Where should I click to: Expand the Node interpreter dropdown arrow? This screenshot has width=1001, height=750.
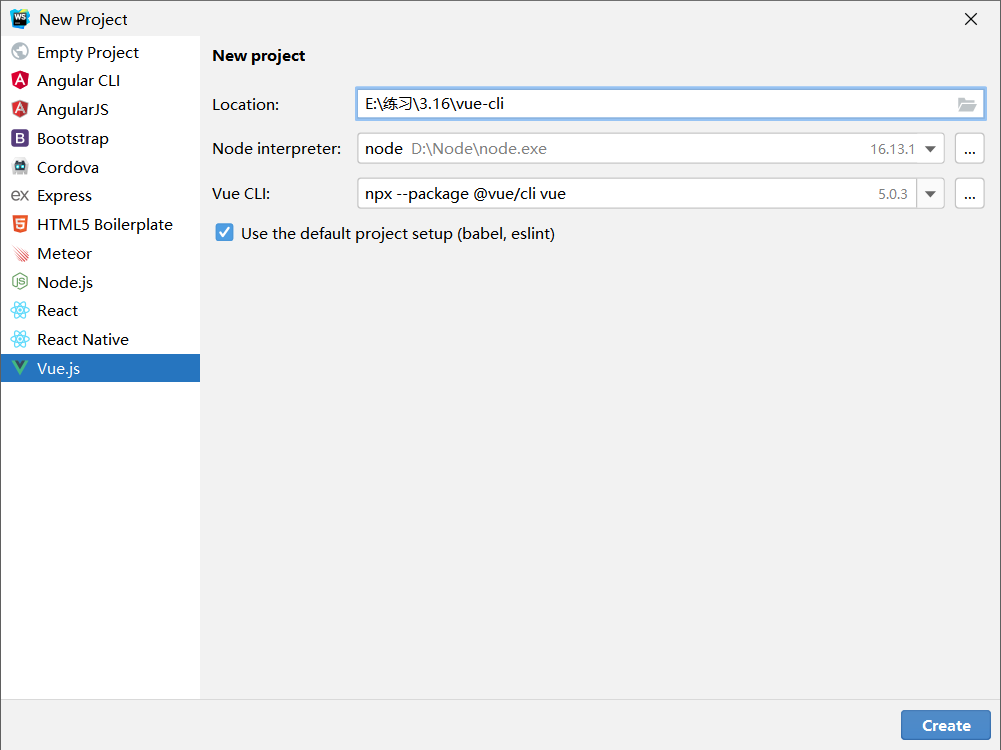click(x=931, y=149)
